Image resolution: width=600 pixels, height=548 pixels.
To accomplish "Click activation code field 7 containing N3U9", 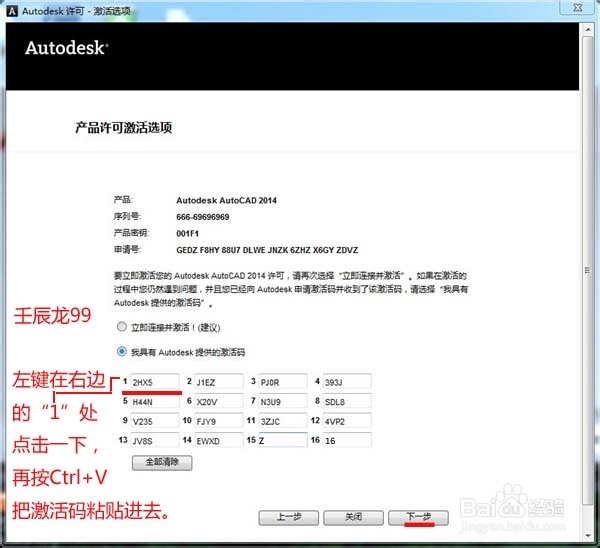I will point(283,401).
